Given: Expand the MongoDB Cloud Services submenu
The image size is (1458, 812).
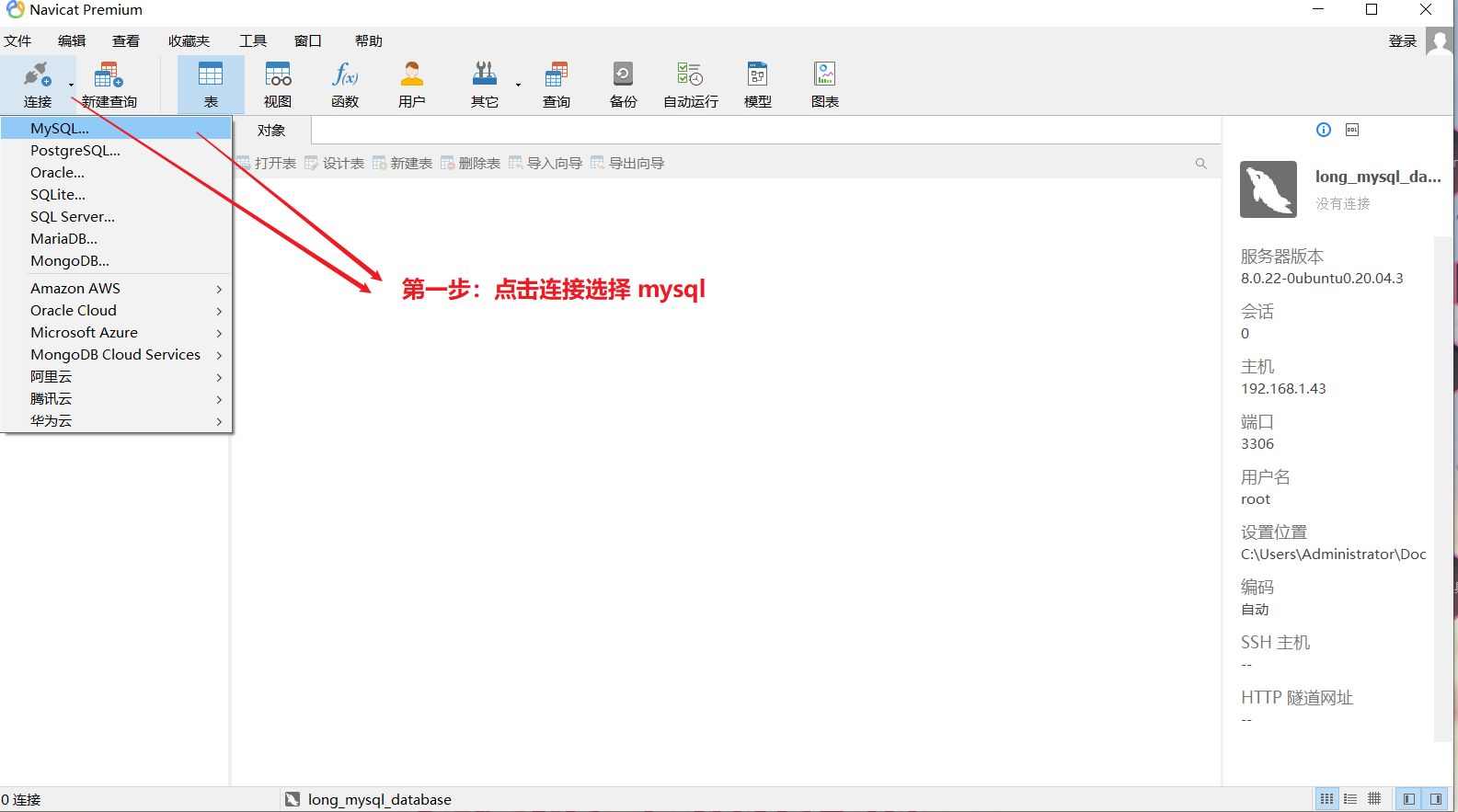Looking at the screenshot, I should click(x=219, y=355).
